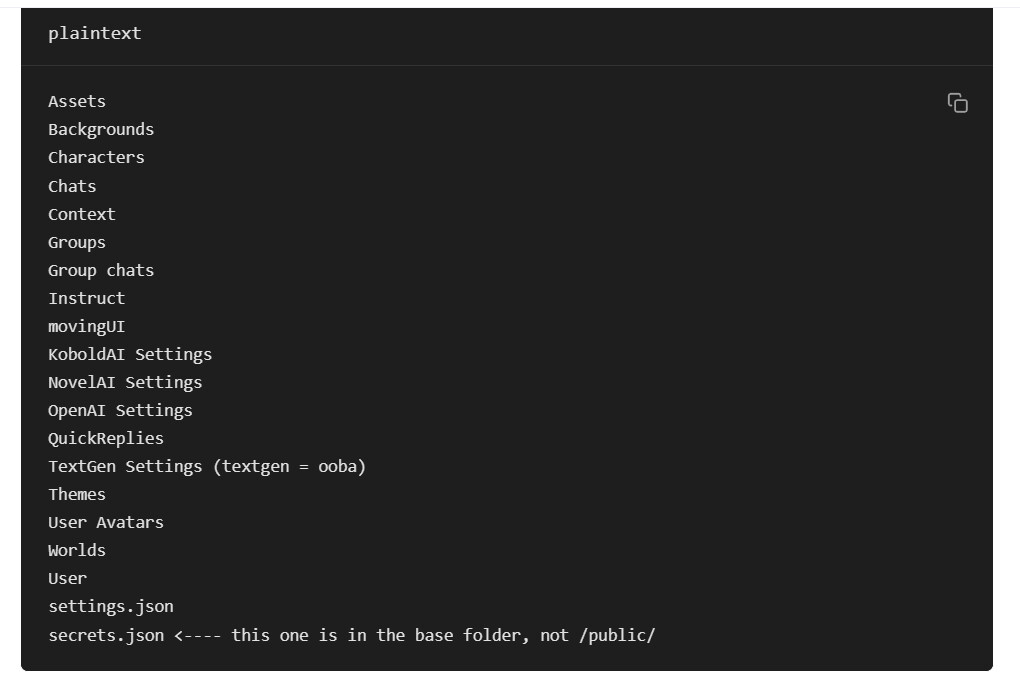Copy the code block contents

coord(957,103)
